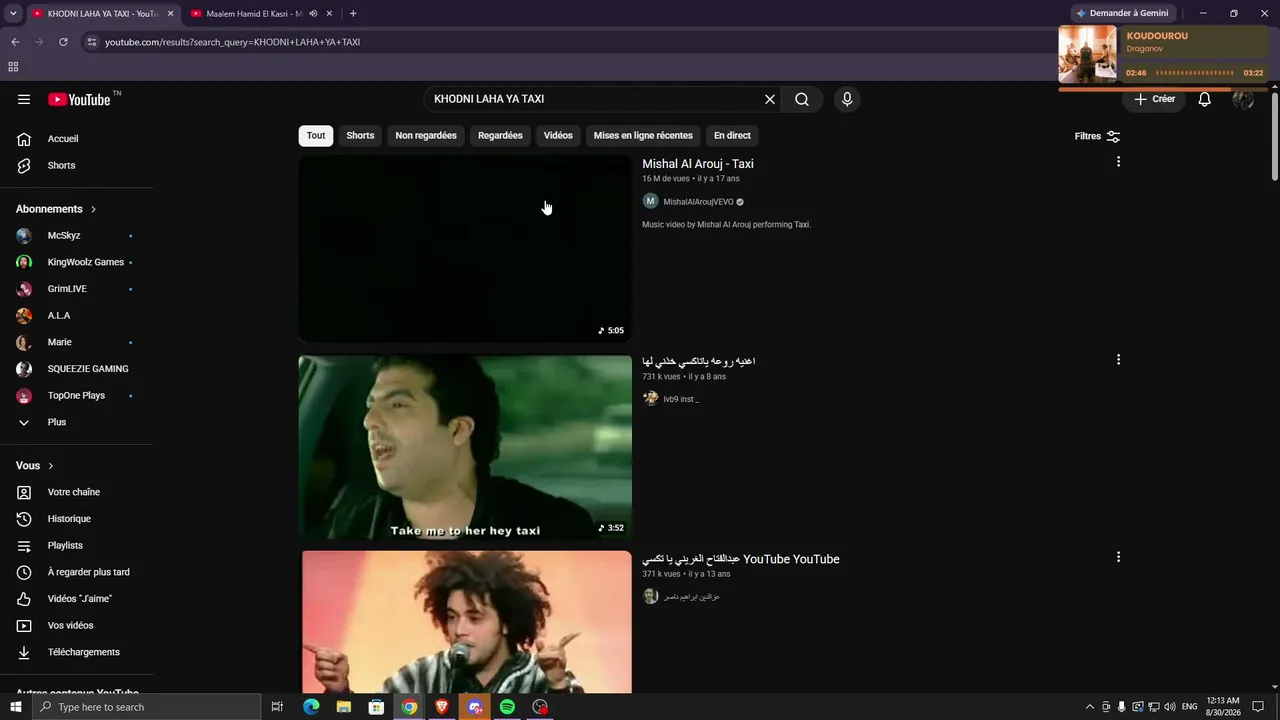Screen dimensions: 1280x720
Task: Open the lvb9 inst _ channel
Action: tap(681, 399)
